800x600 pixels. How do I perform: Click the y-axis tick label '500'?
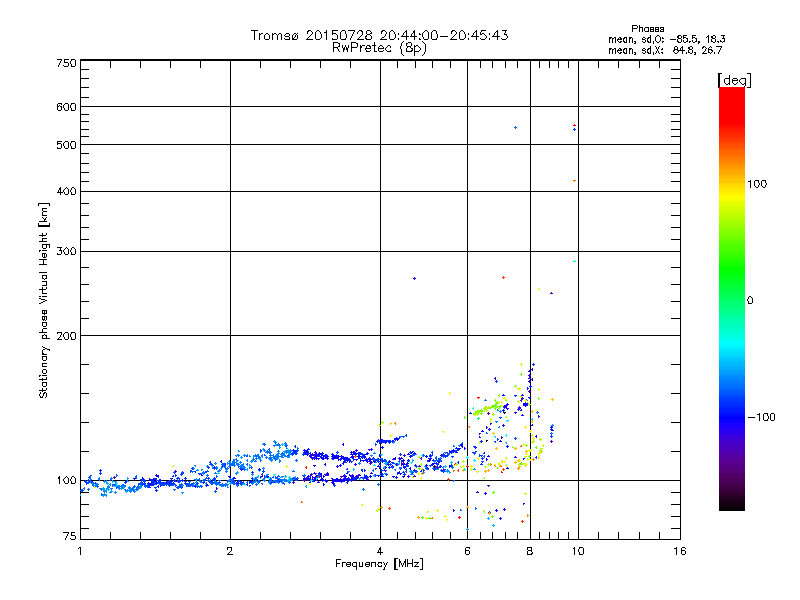66,145
